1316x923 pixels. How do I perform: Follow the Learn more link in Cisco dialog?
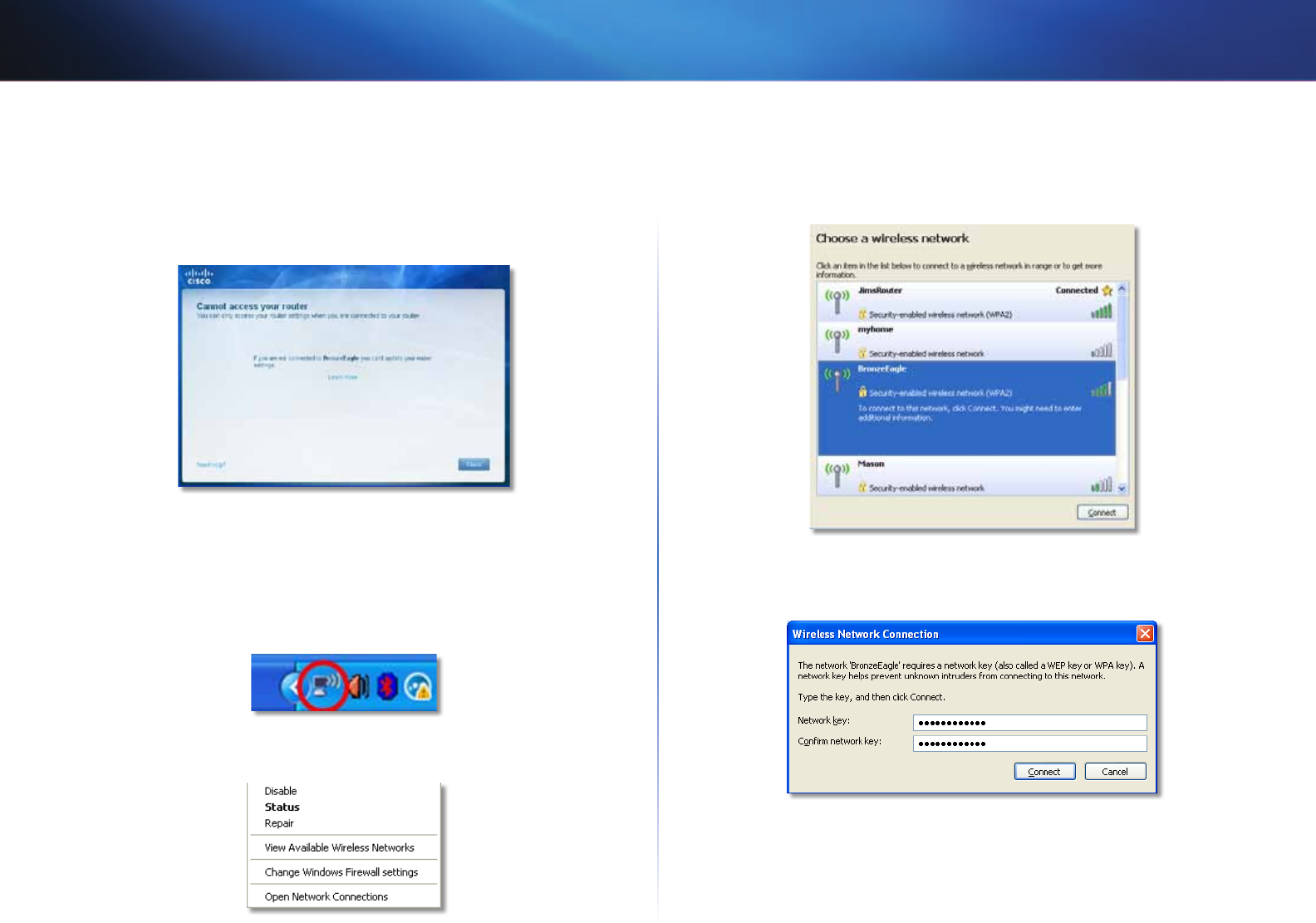(342, 377)
